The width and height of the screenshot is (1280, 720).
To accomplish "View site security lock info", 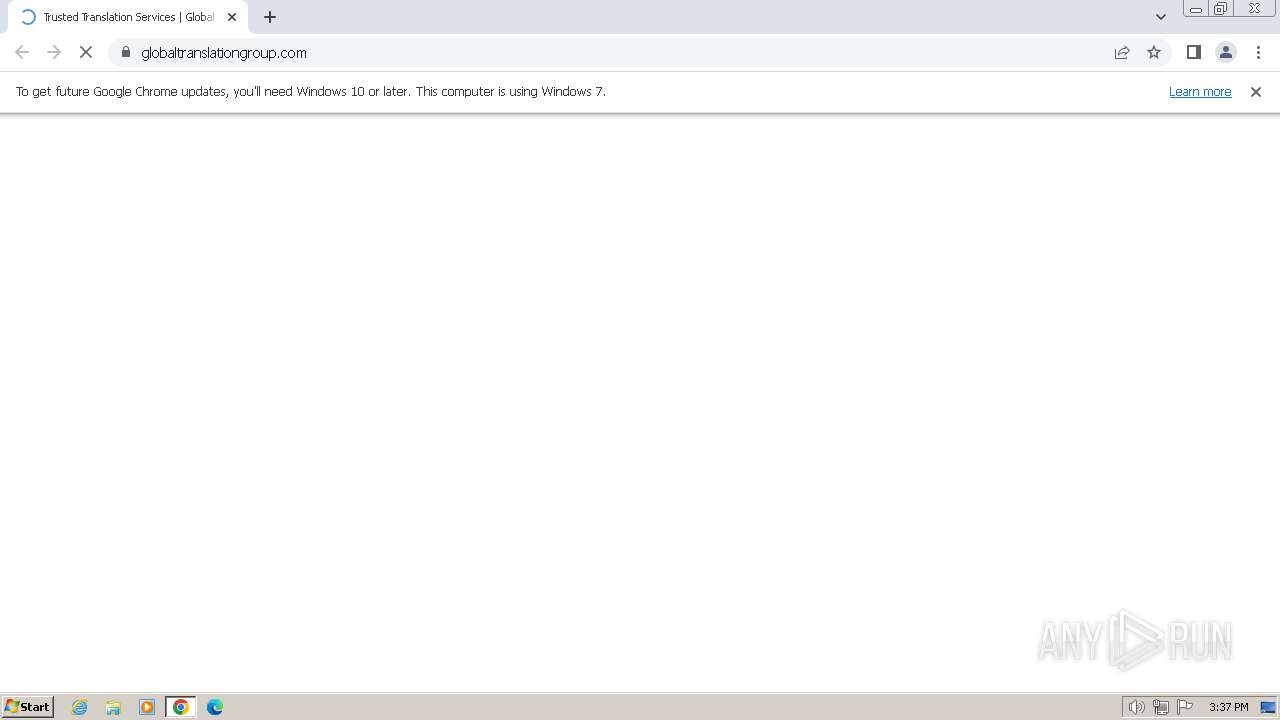I will (126, 52).
